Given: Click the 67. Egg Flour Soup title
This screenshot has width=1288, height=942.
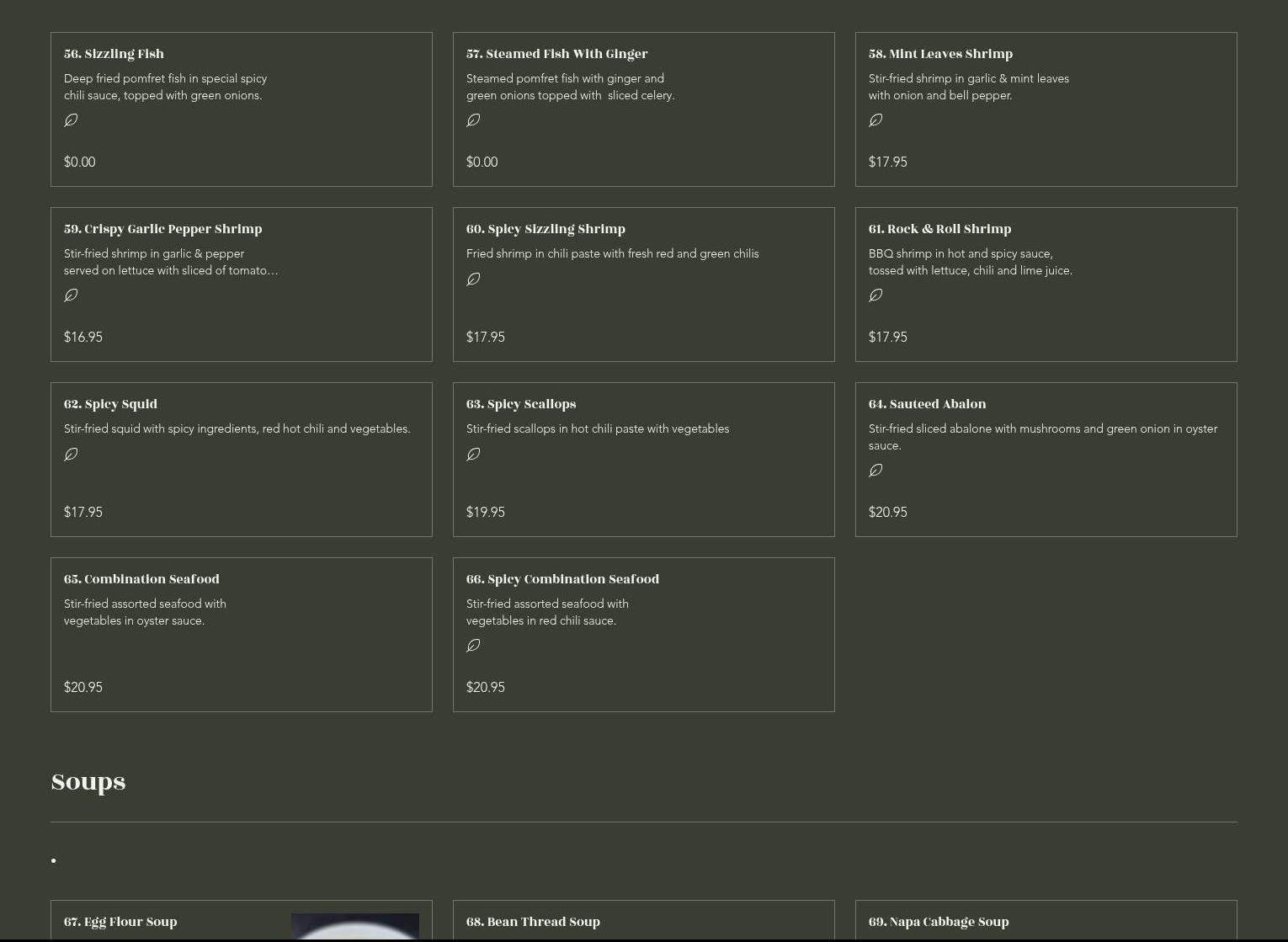Looking at the screenshot, I should [120, 922].
